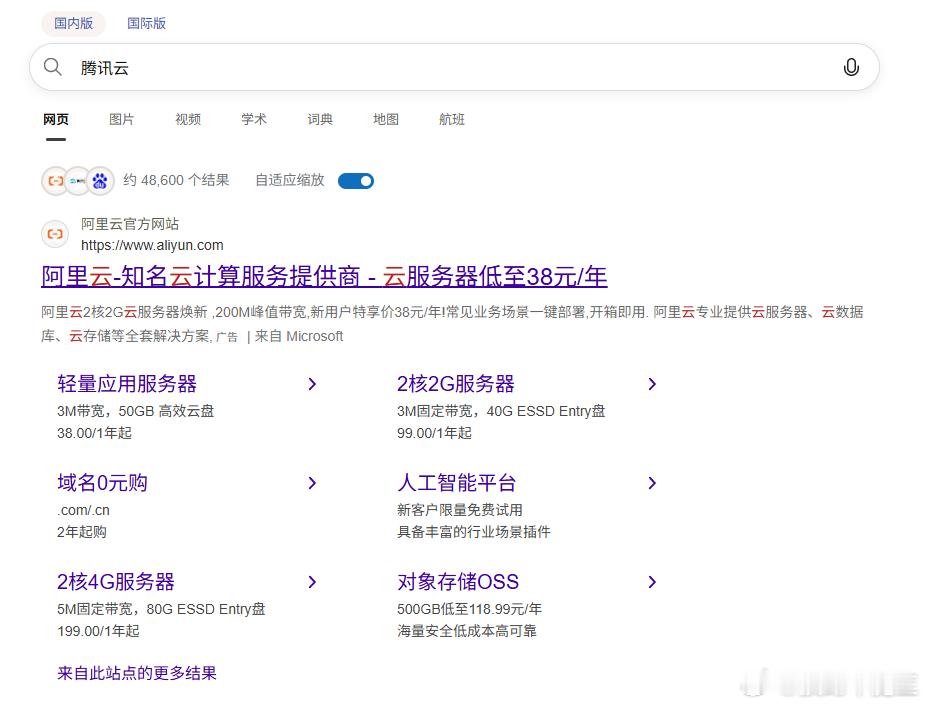This screenshot has height=706, width=928.
Task: Click the 3M固定带宽，40G ESSD Entry盘 description
Action: [x=501, y=411]
